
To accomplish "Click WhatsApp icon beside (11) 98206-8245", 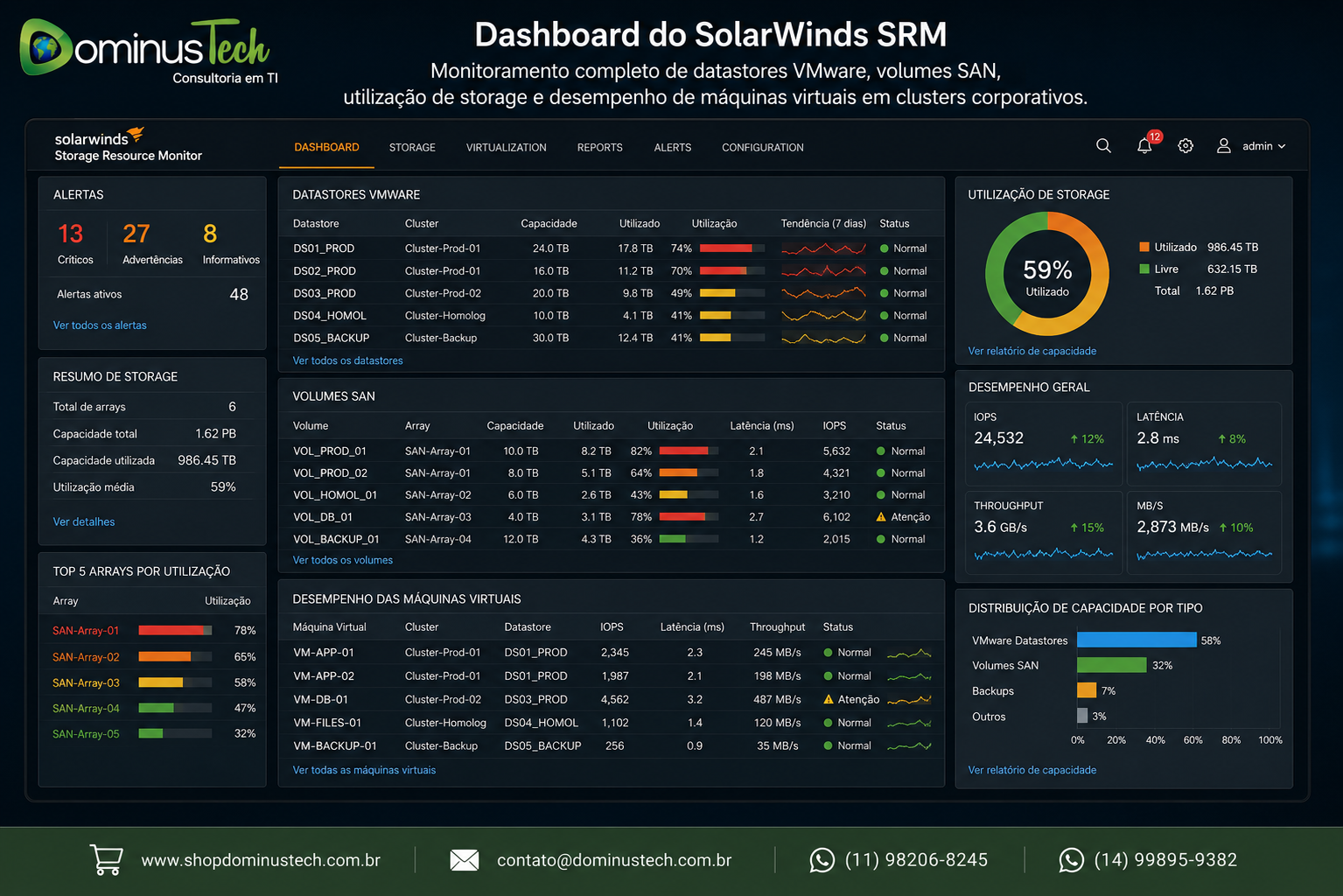I will [822, 860].
